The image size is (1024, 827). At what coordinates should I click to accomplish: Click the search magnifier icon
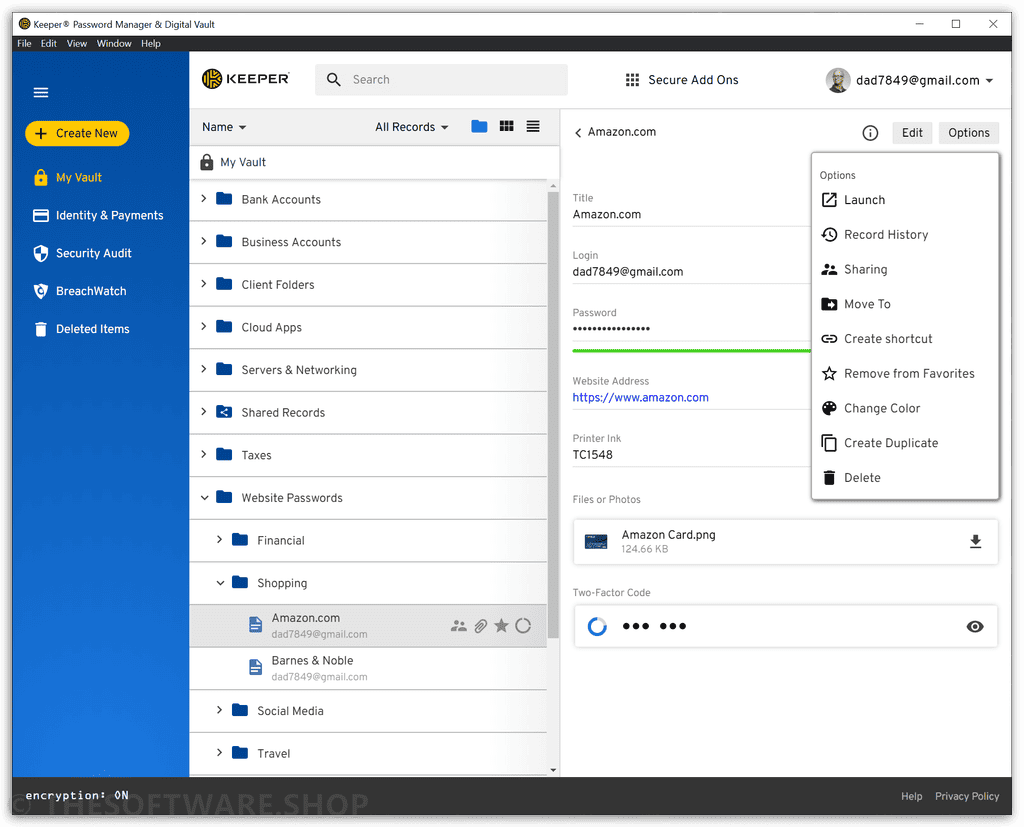tap(333, 80)
